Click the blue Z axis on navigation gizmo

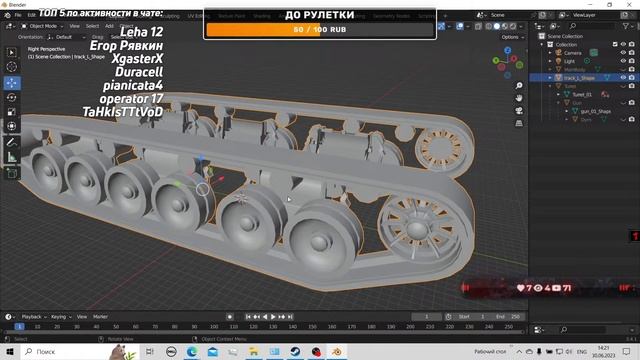point(507,50)
